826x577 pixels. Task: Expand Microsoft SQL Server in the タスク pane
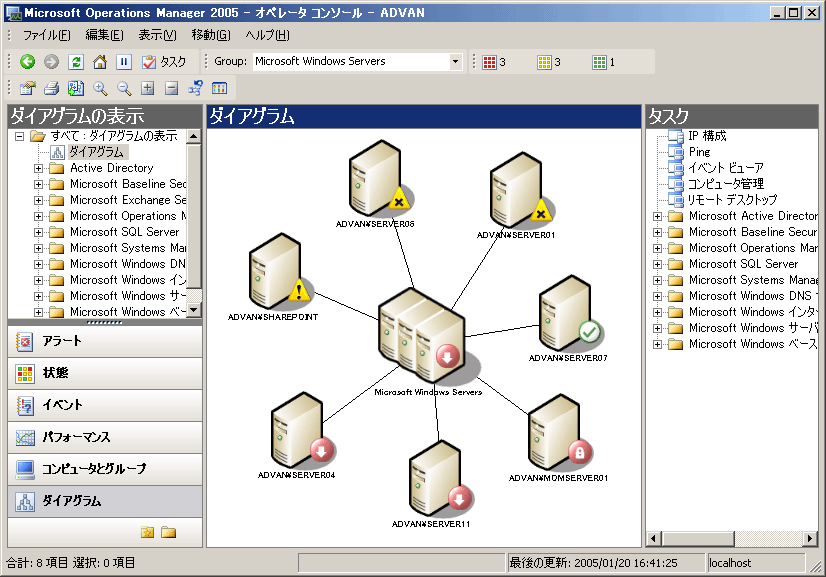(657, 265)
